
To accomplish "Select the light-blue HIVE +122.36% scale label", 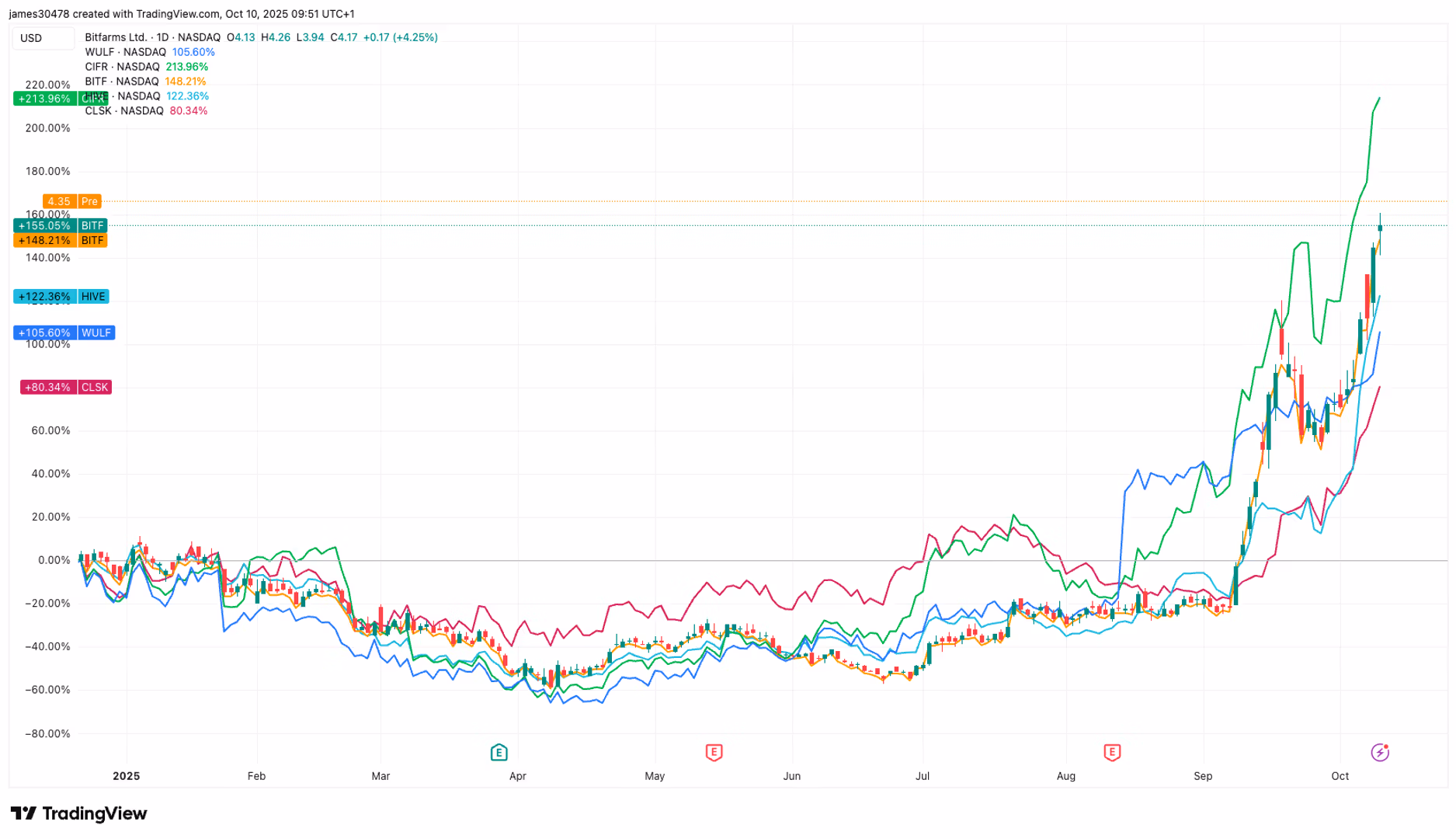I will [x=61, y=297].
